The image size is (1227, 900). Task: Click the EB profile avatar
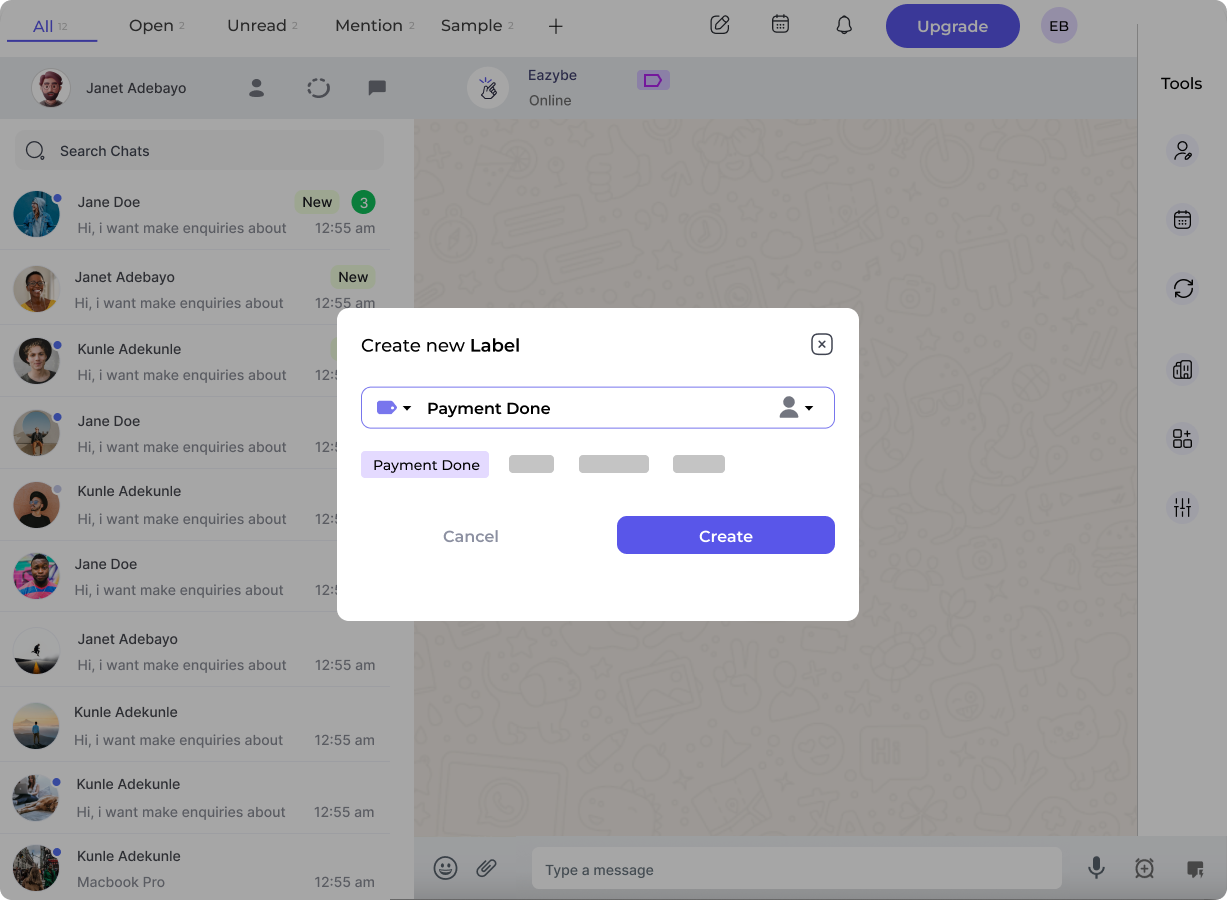coord(1059,26)
